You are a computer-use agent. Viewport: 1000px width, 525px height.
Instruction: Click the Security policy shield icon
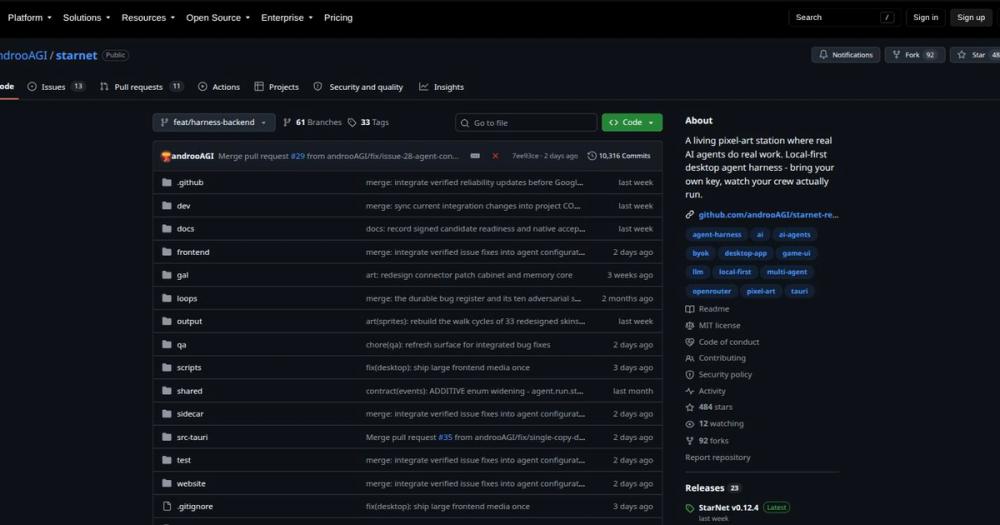[689, 374]
